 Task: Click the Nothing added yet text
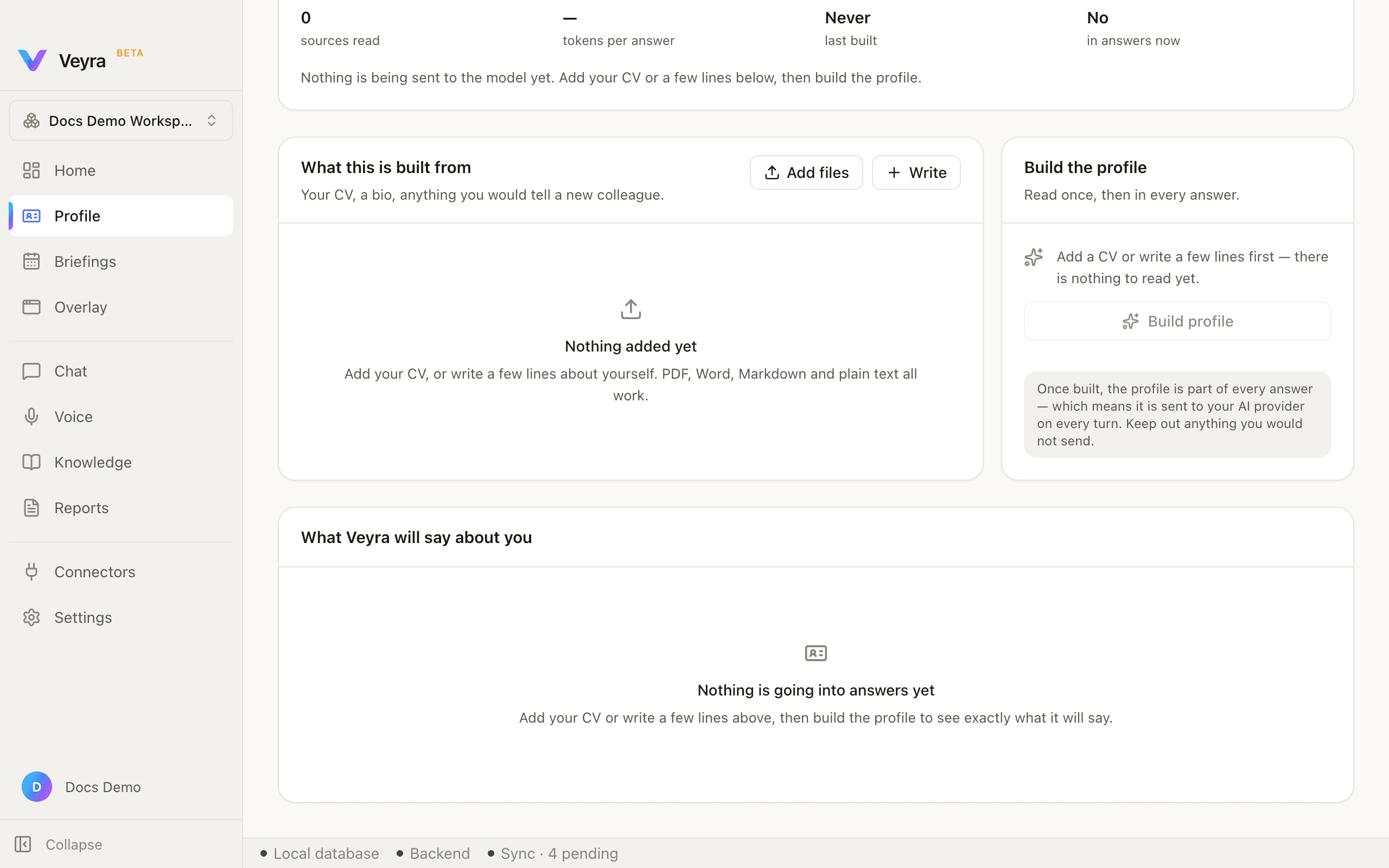point(631,346)
